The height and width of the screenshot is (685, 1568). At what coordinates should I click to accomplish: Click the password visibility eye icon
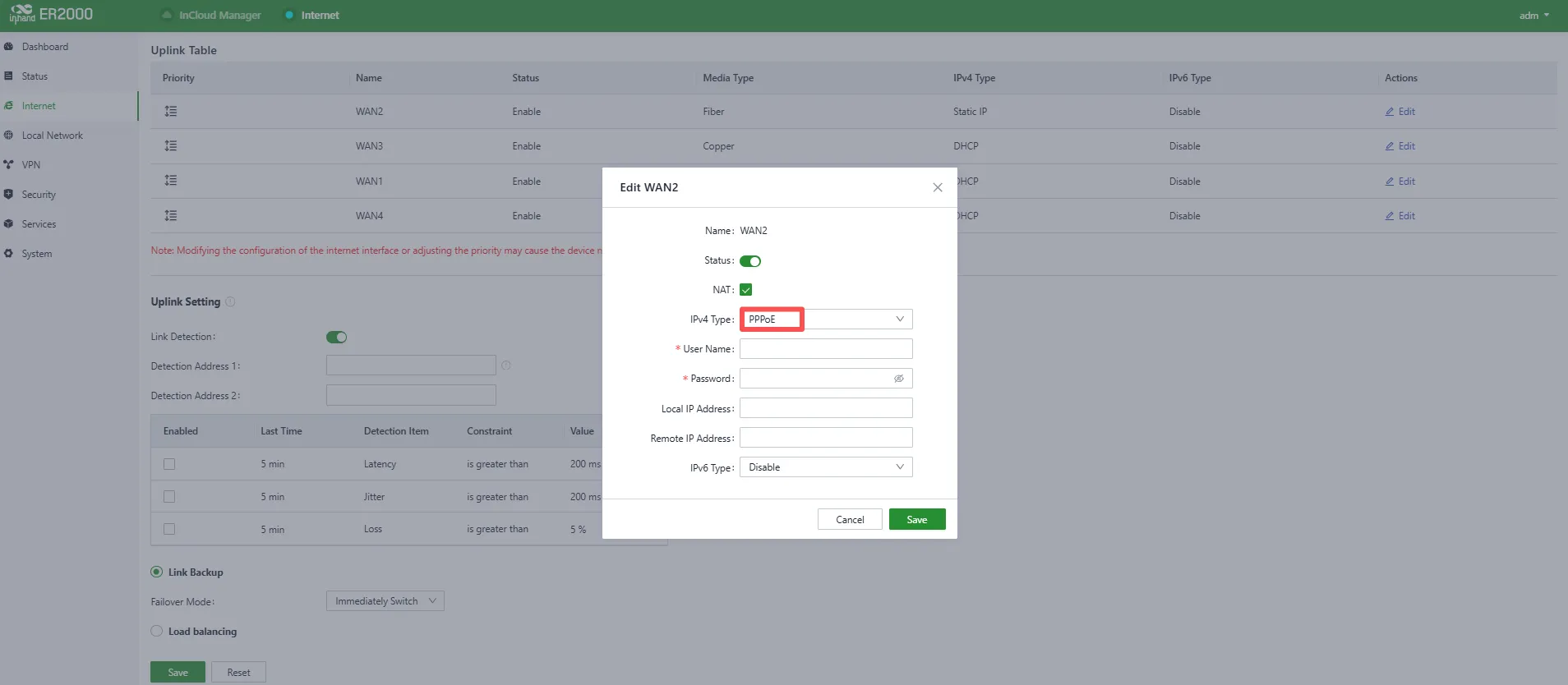click(899, 379)
